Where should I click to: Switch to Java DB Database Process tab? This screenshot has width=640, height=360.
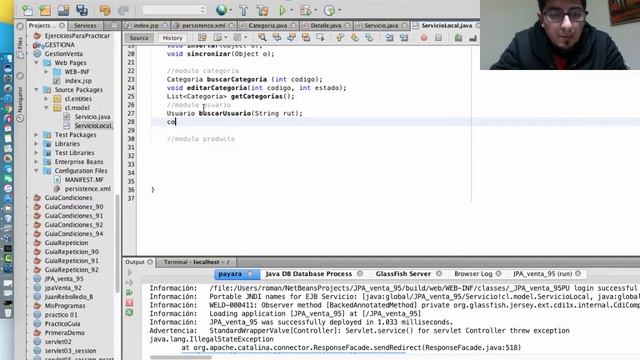(x=309, y=273)
